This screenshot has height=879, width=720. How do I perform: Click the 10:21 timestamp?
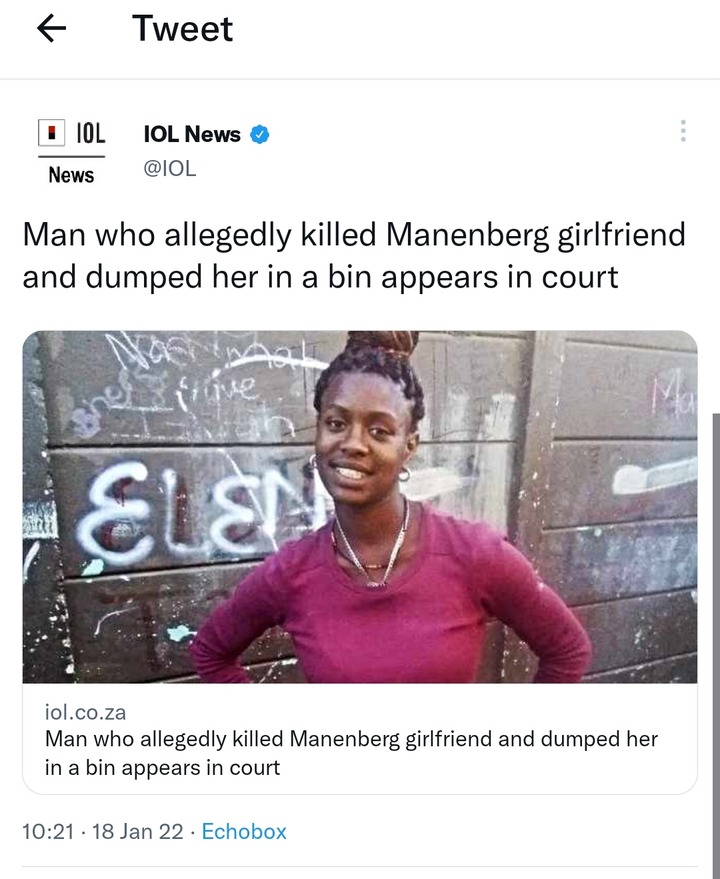click(48, 831)
